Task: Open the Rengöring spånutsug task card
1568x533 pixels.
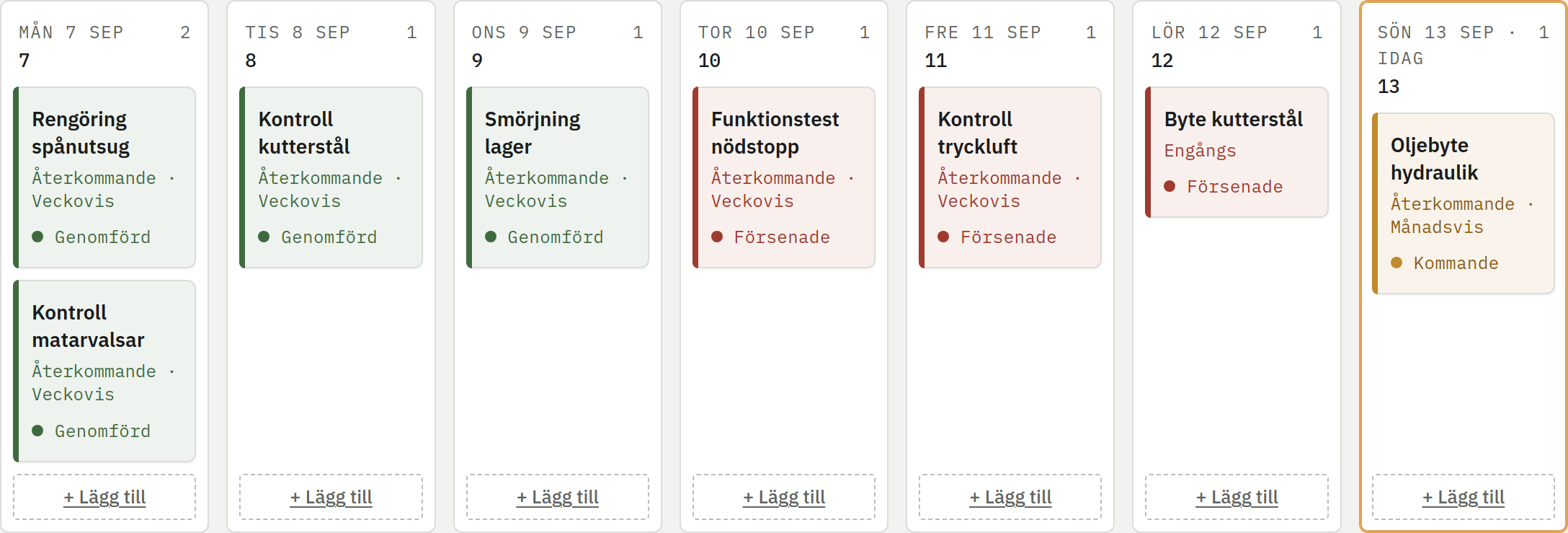Action: coord(104,177)
